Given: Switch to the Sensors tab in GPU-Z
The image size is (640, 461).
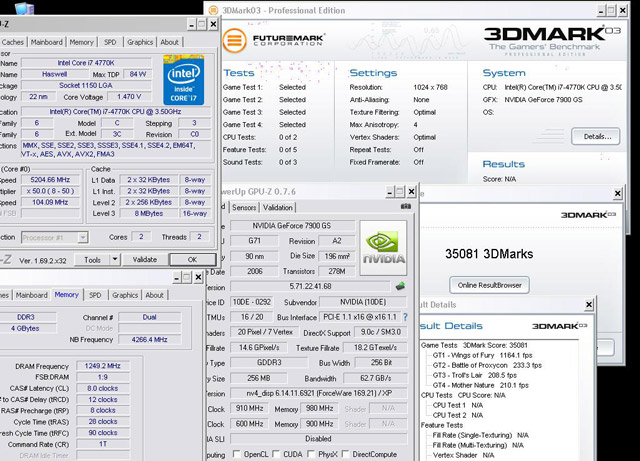Looking at the screenshot, I should (244, 207).
